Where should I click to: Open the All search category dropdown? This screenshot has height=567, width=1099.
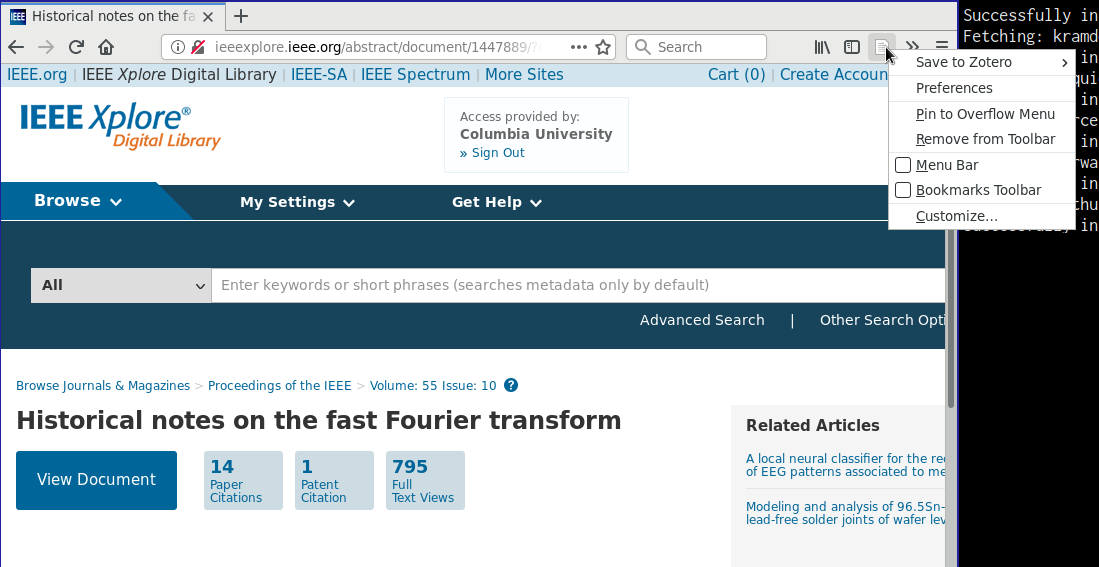[121, 285]
